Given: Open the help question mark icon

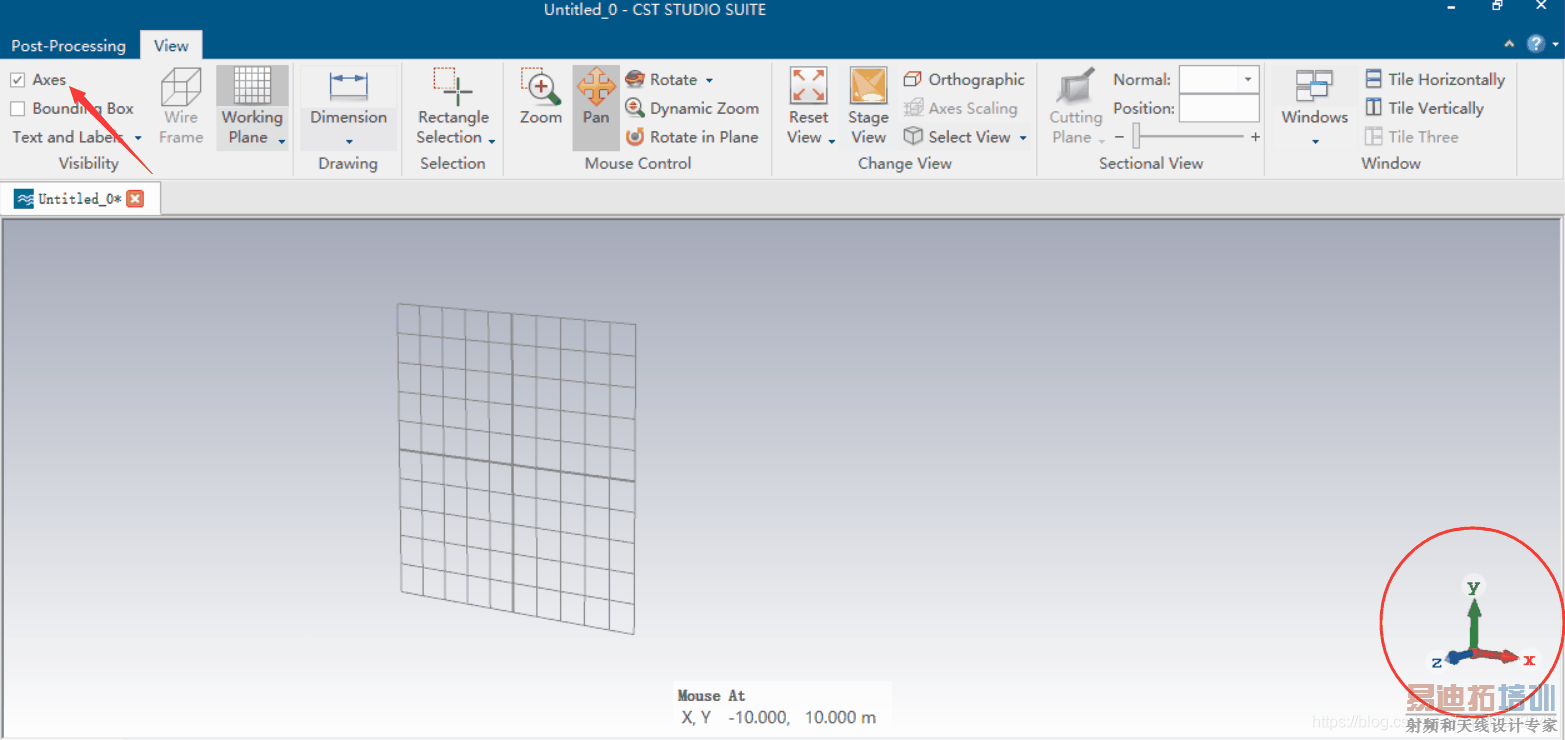Looking at the screenshot, I should click(1537, 44).
